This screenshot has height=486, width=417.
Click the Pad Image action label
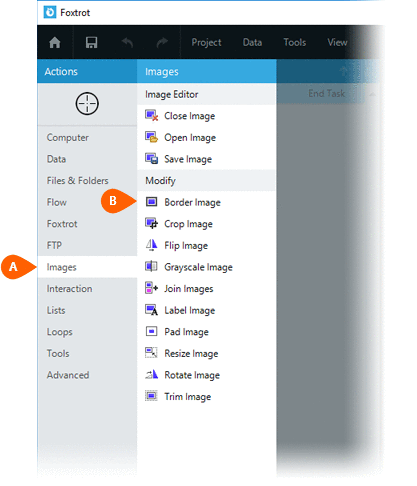tap(186, 332)
